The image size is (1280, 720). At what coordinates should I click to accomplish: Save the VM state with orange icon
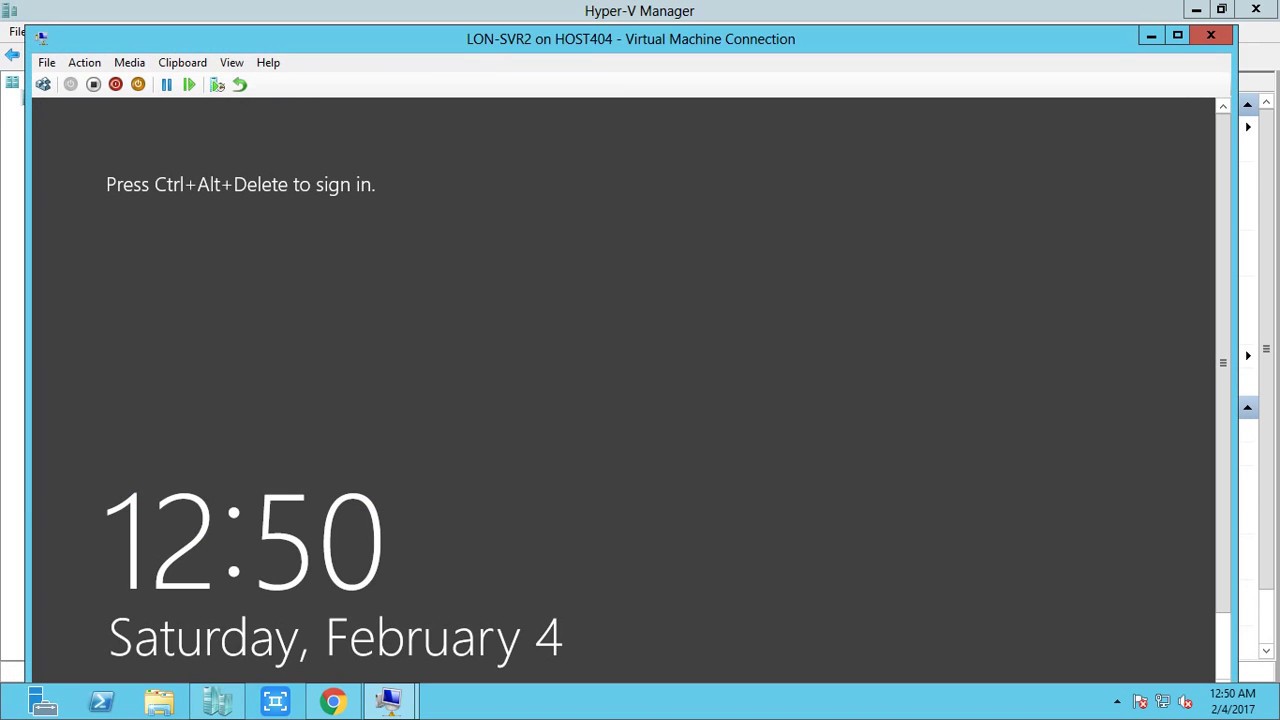click(138, 85)
